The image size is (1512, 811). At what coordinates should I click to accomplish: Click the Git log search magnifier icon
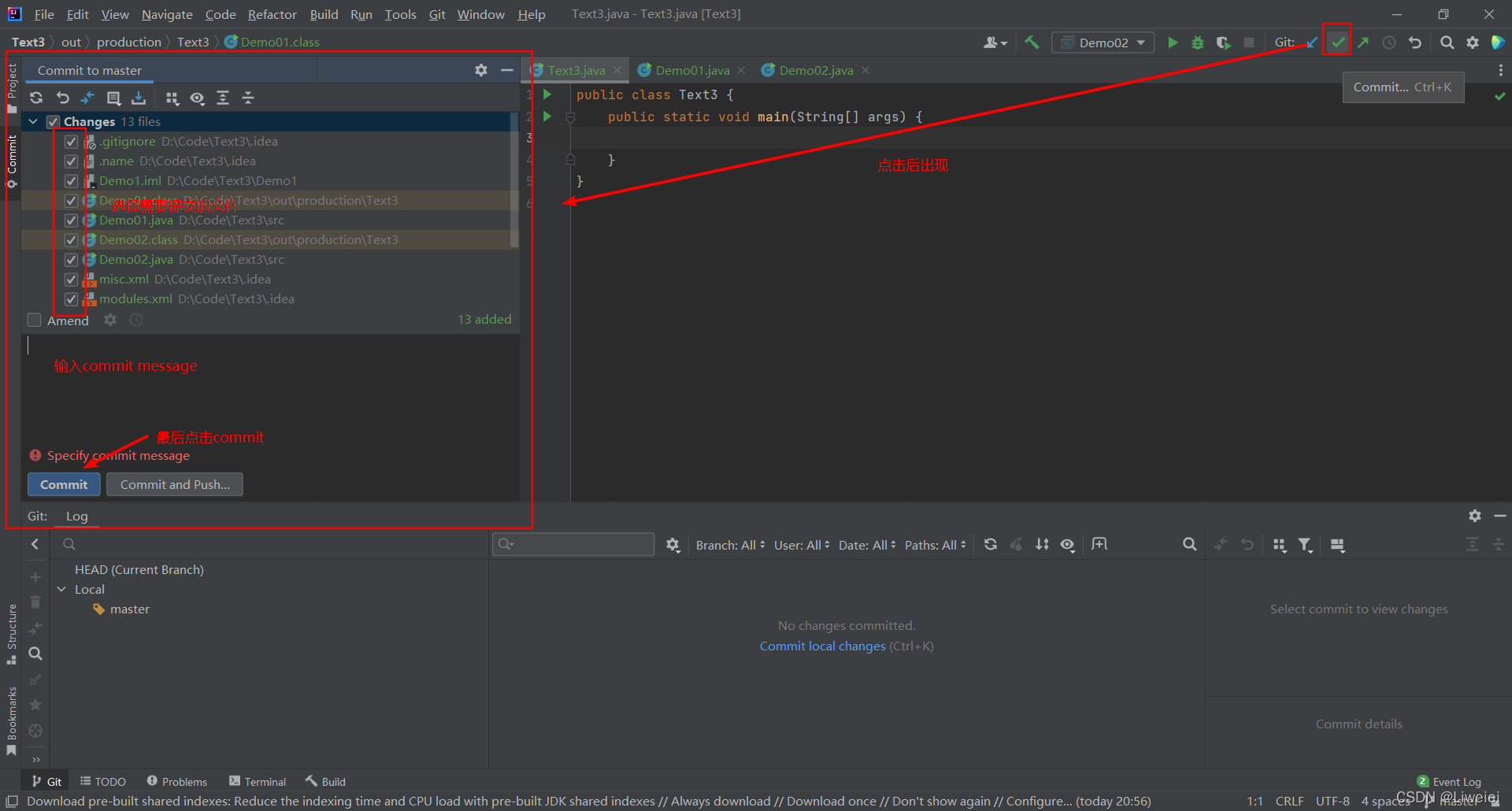(x=1190, y=545)
